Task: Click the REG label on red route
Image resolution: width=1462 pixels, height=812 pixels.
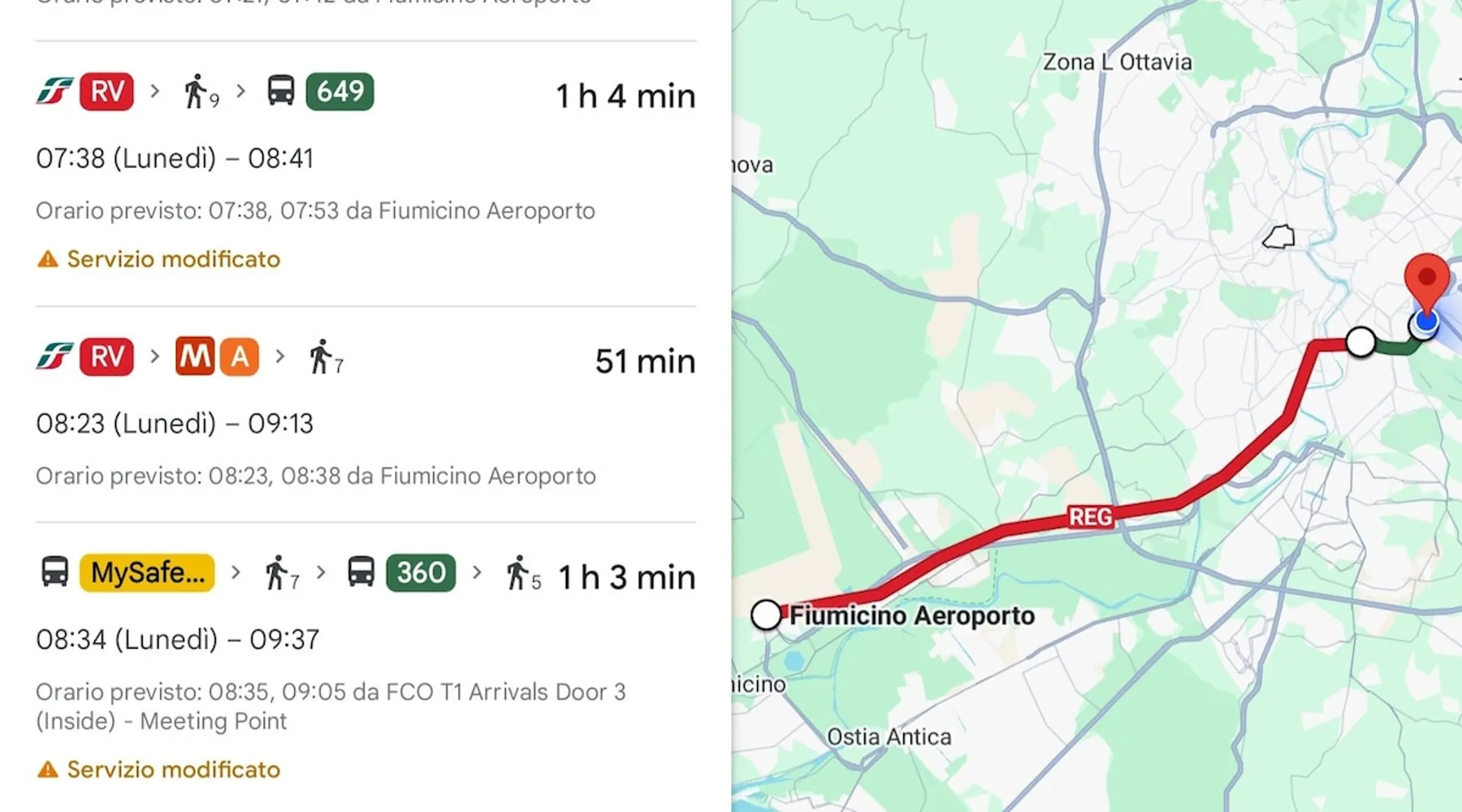Action: pos(1090,517)
